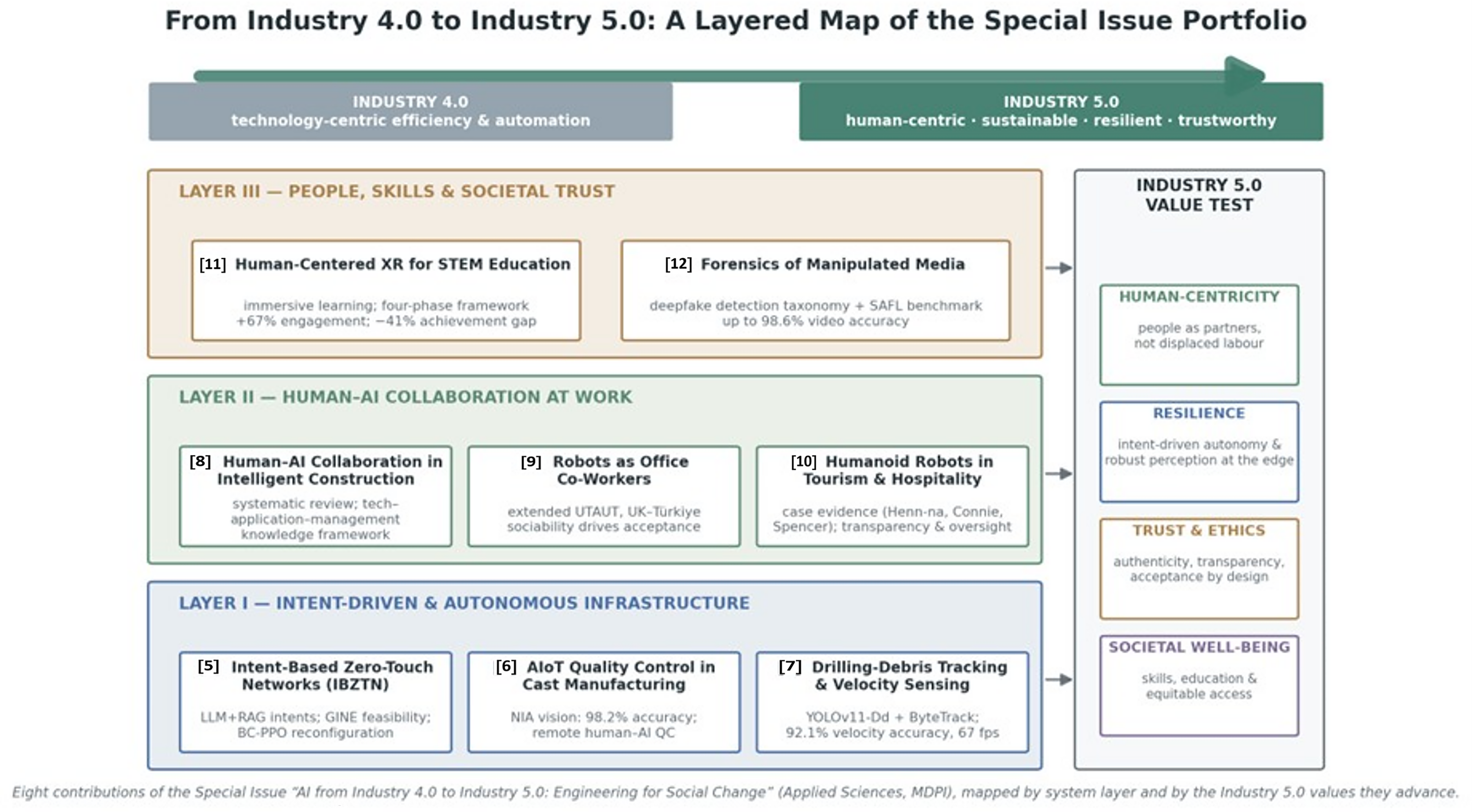Viewport: 1472px width, 812px height.
Task: Select the 'TRUST & ETHICS' value box
Action: [1199, 569]
